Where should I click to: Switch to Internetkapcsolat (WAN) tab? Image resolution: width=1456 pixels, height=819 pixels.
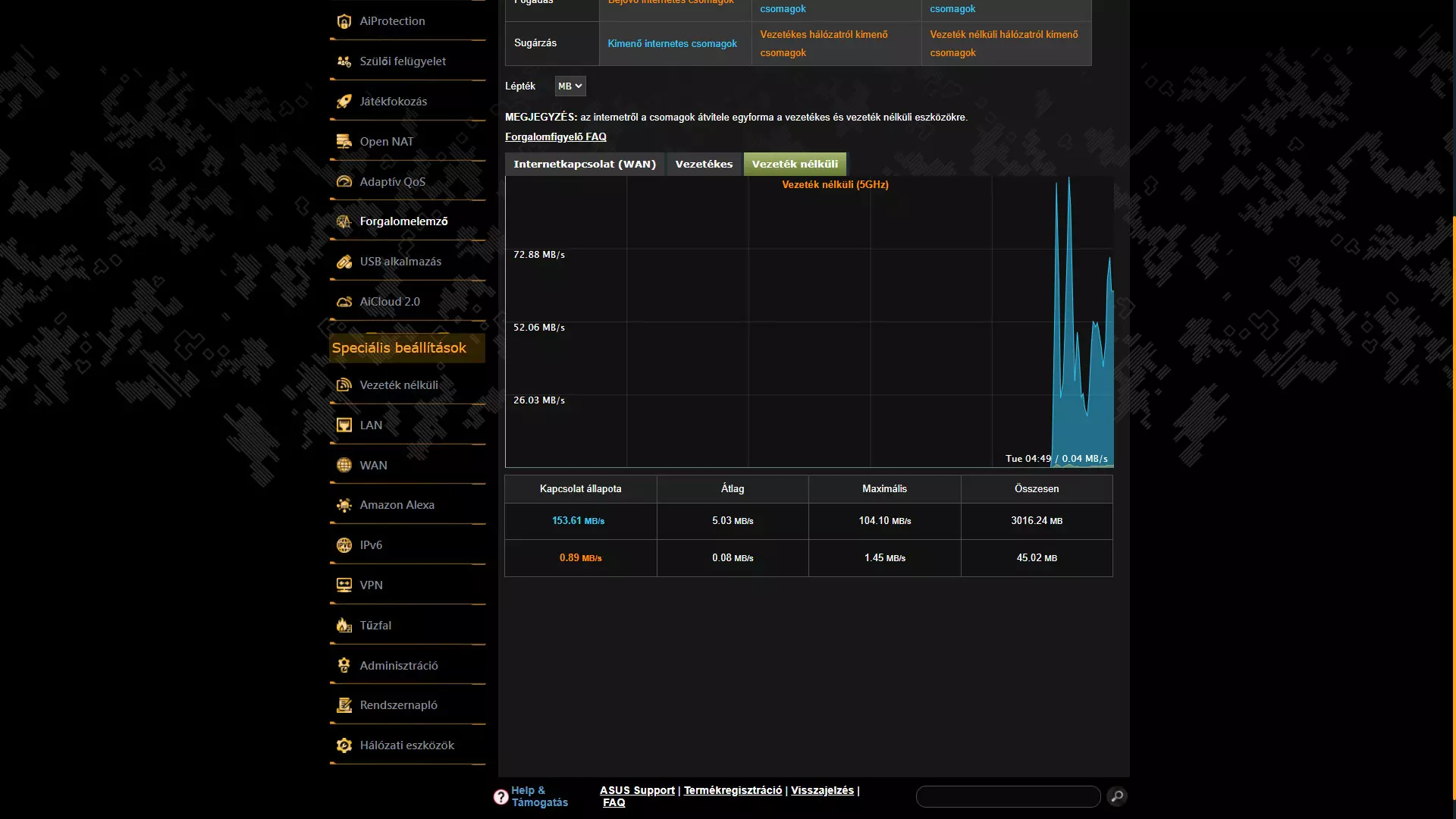584,164
